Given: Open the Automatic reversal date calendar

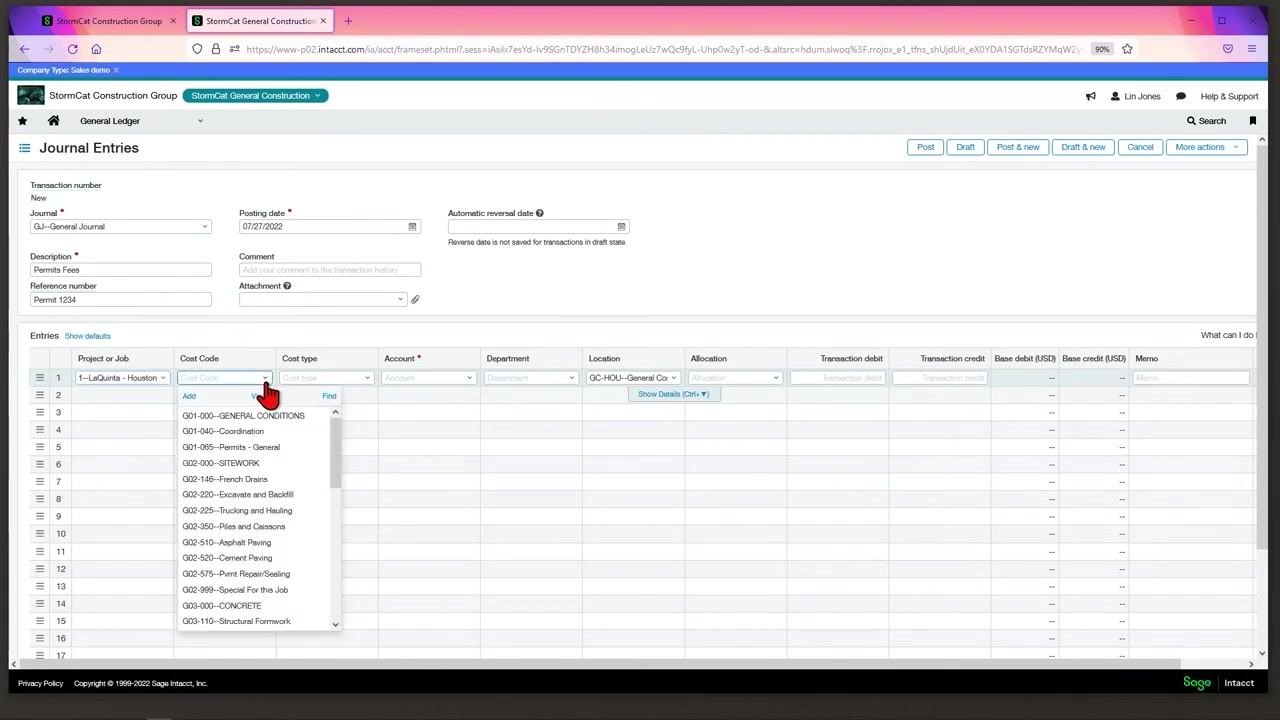Looking at the screenshot, I should pyautogui.click(x=621, y=227).
